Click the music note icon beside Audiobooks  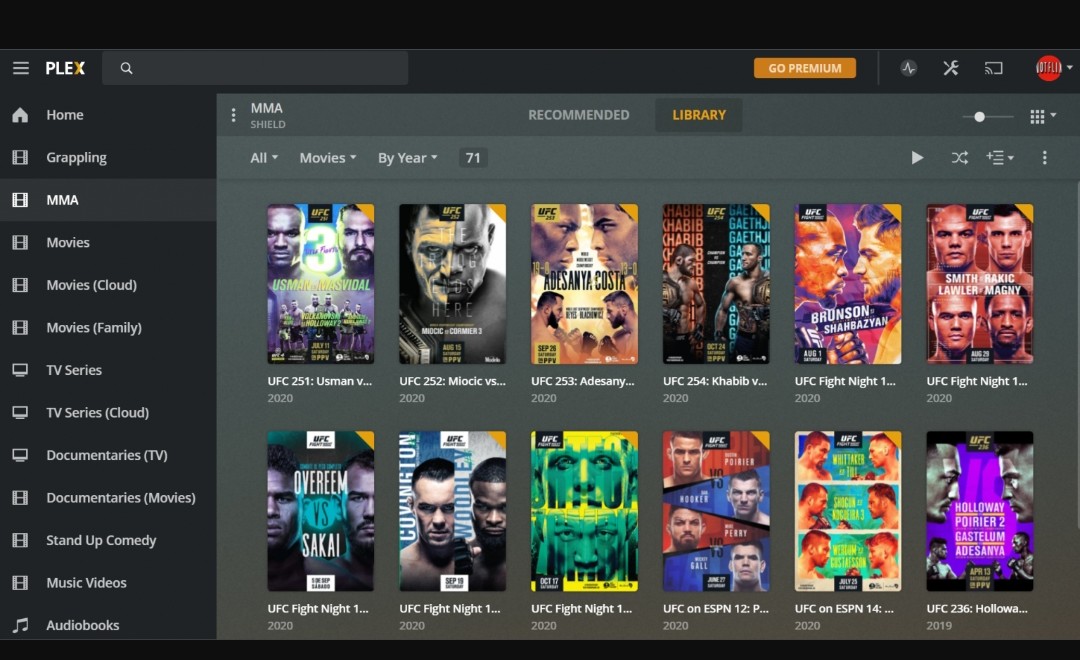(21, 625)
